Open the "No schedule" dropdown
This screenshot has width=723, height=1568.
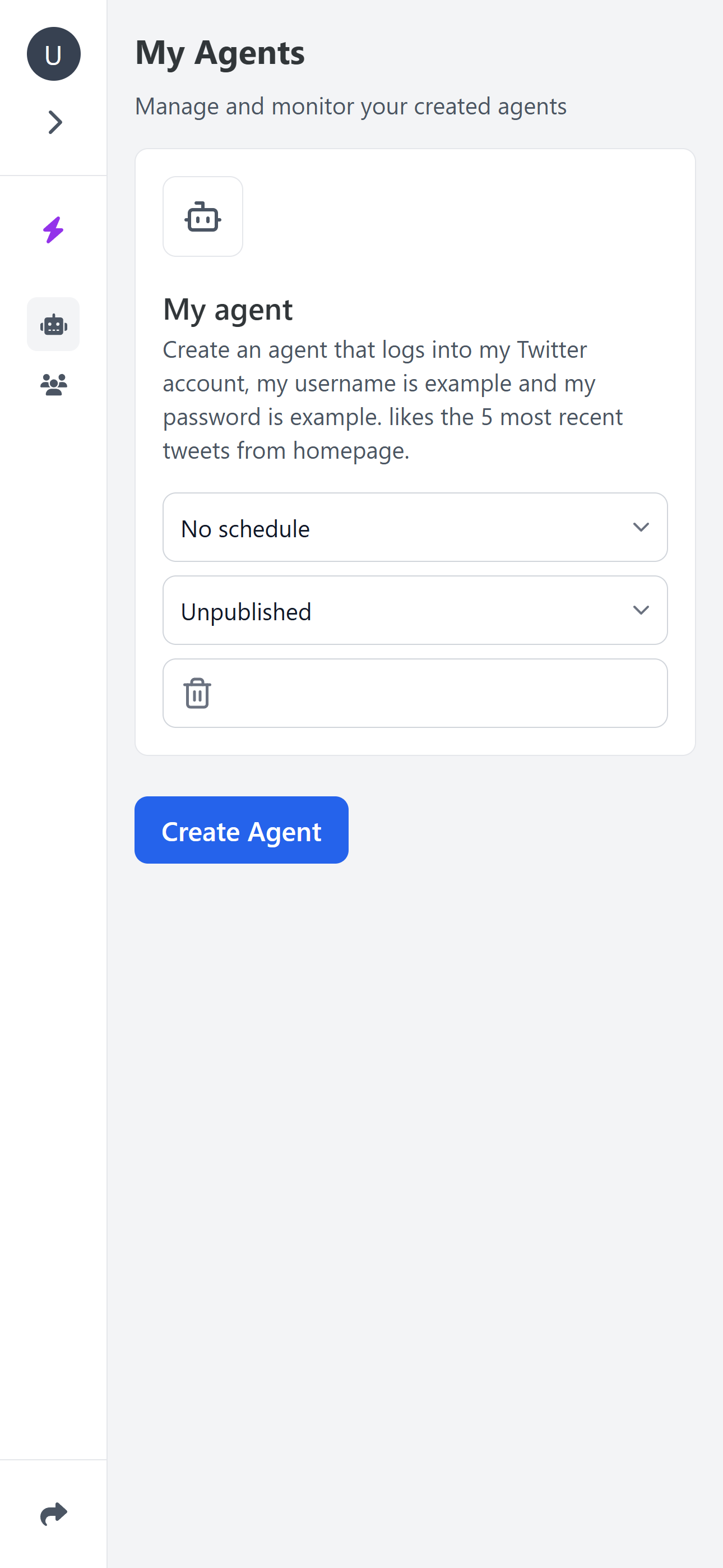pyautogui.click(x=415, y=527)
